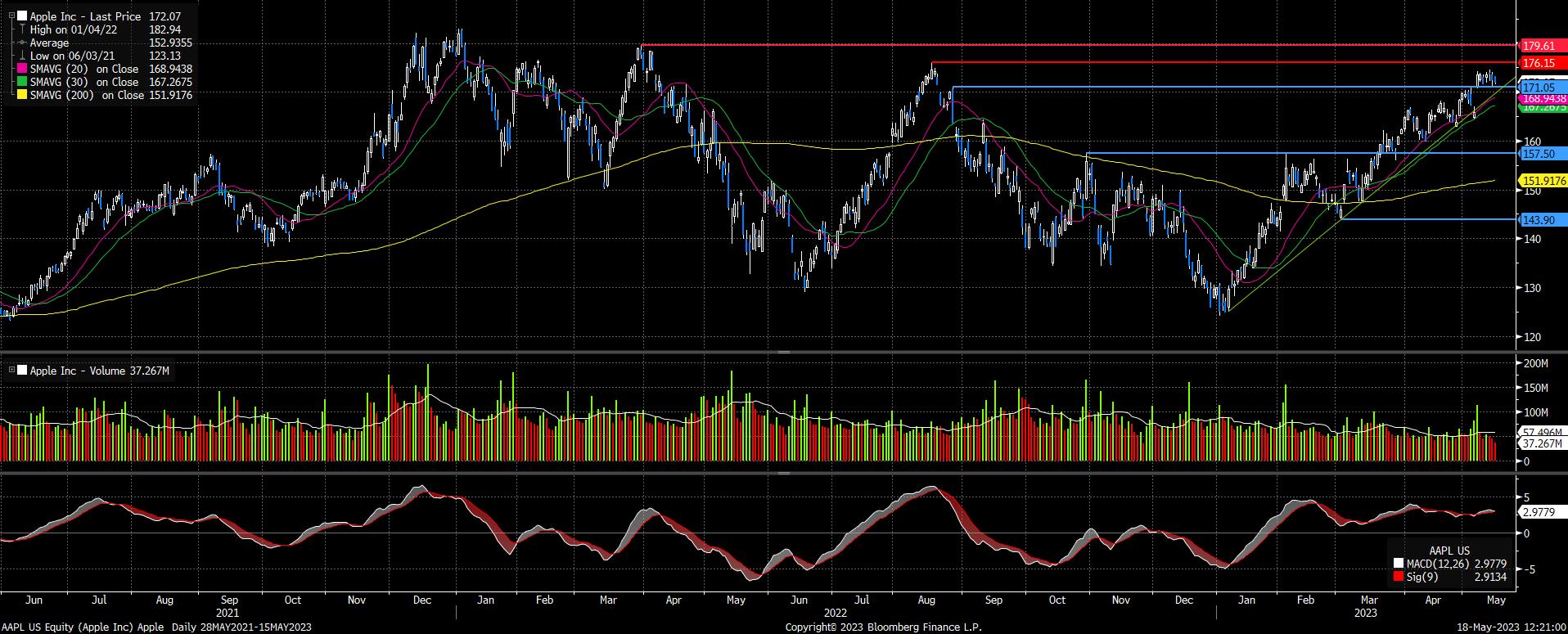Click the High marker icon in the legend

(x=22, y=29)
